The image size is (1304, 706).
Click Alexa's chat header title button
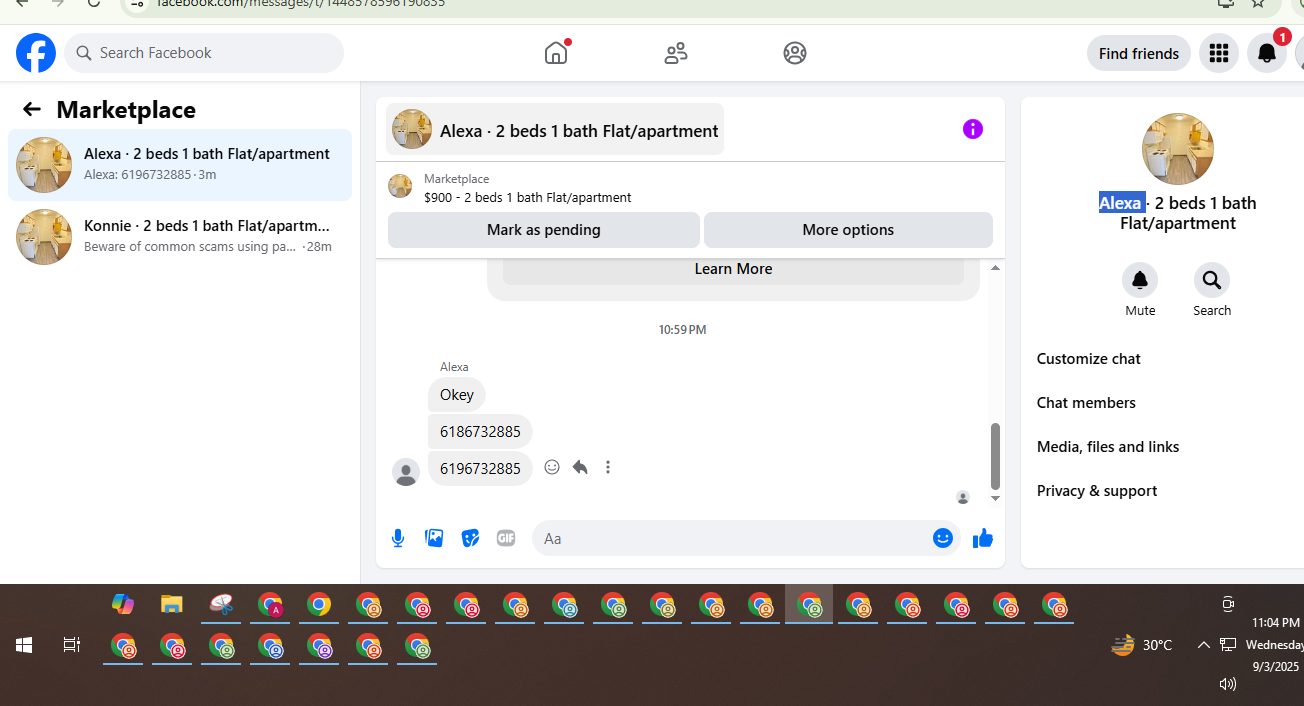(555, 130)
